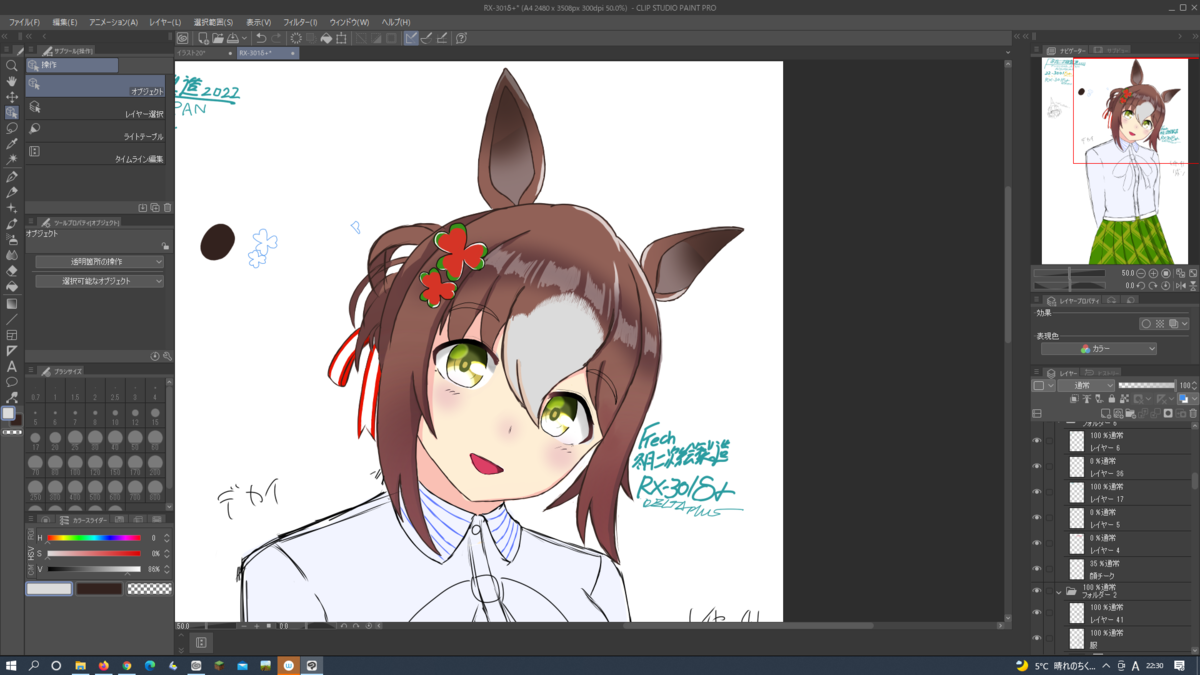Toggle Snap to ruler in command bar
1200x675 pixels.
coord(411,38)
